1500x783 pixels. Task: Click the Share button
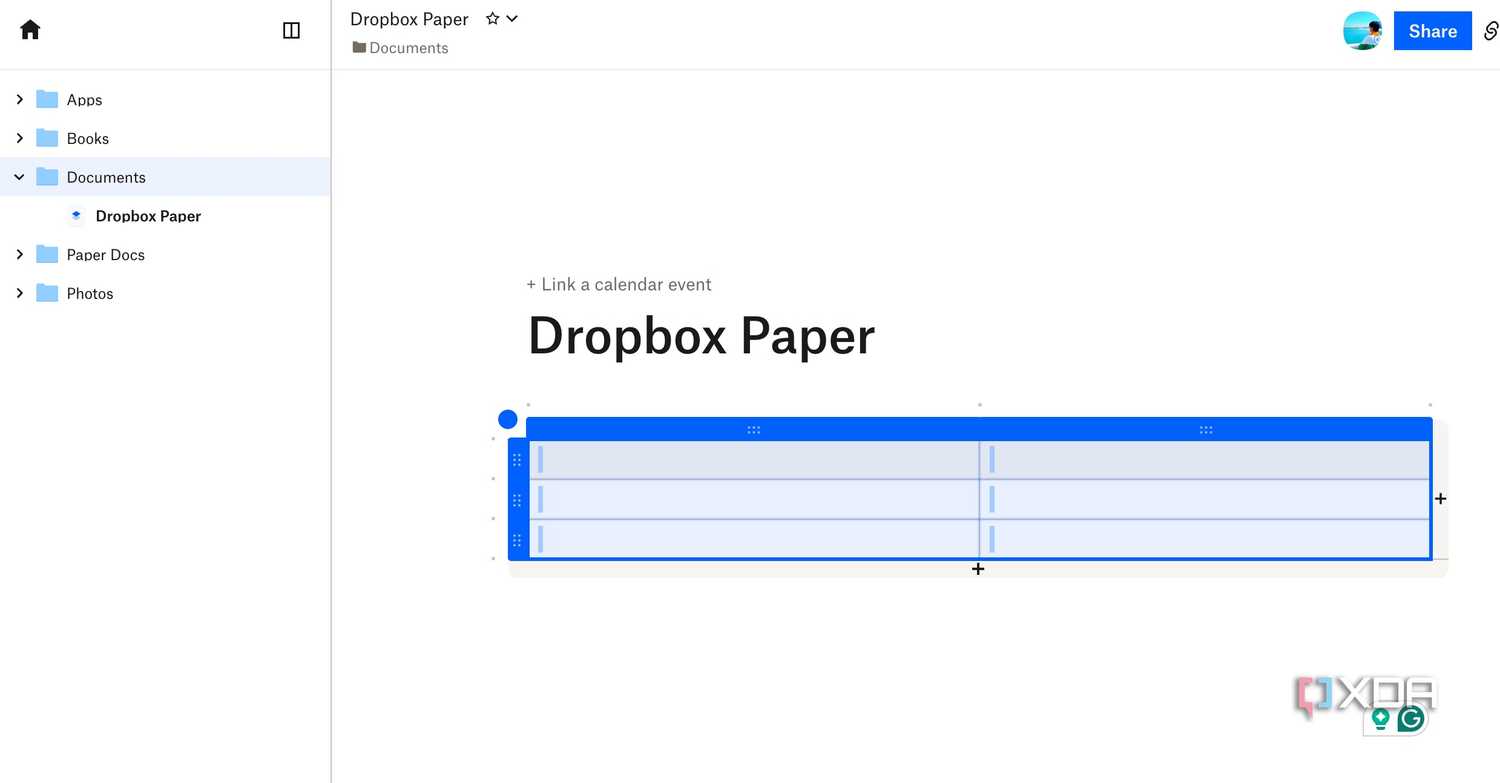[x=1432, y=31]
